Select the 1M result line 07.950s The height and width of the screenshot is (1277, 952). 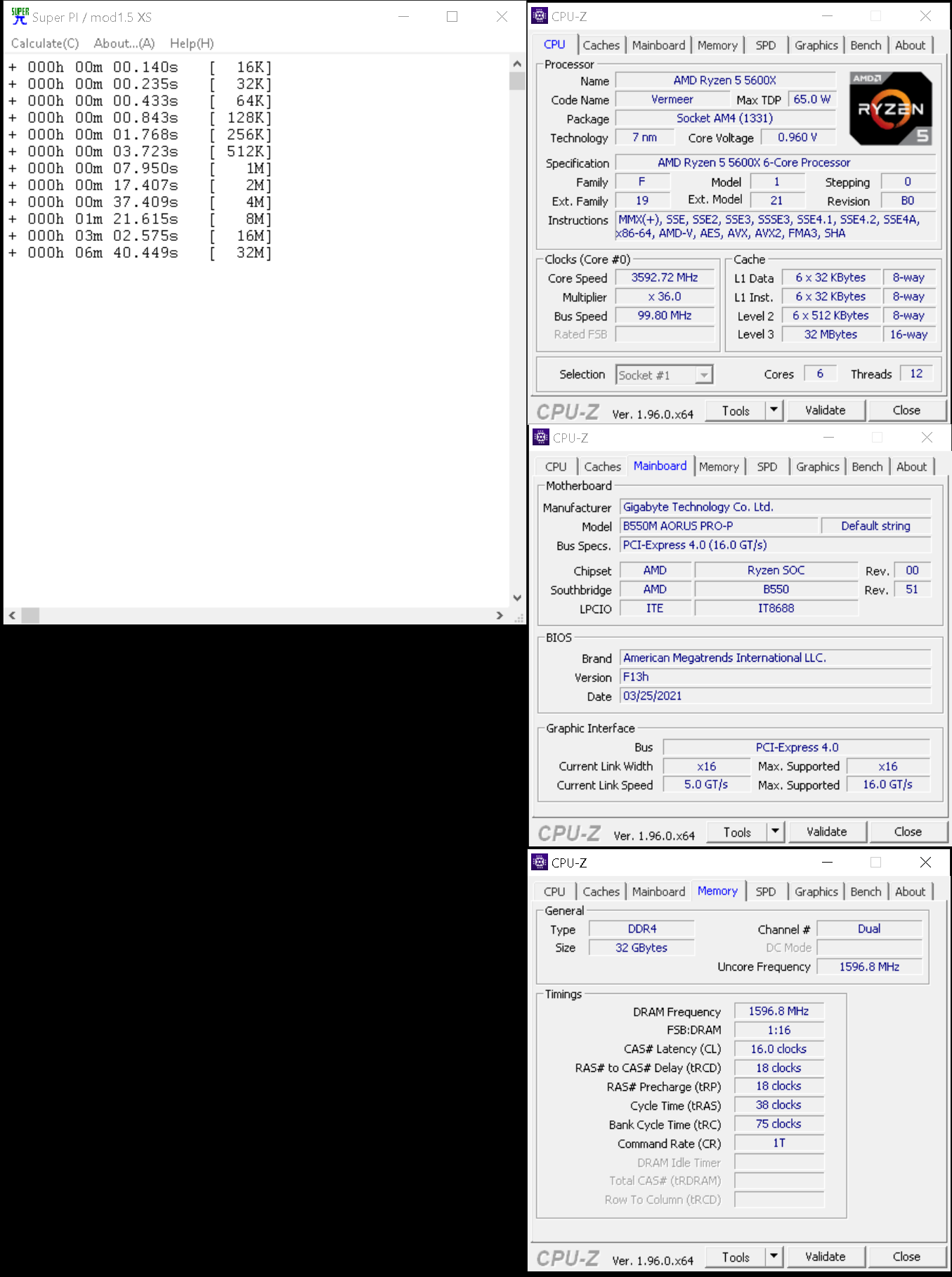click(x=140, y=169)
